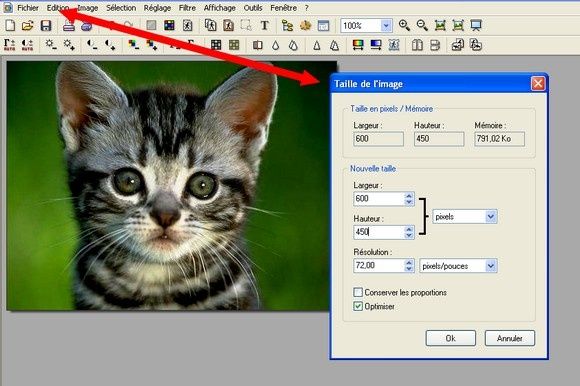Enable Conserver les proportions checkbox

click(358, 292)
